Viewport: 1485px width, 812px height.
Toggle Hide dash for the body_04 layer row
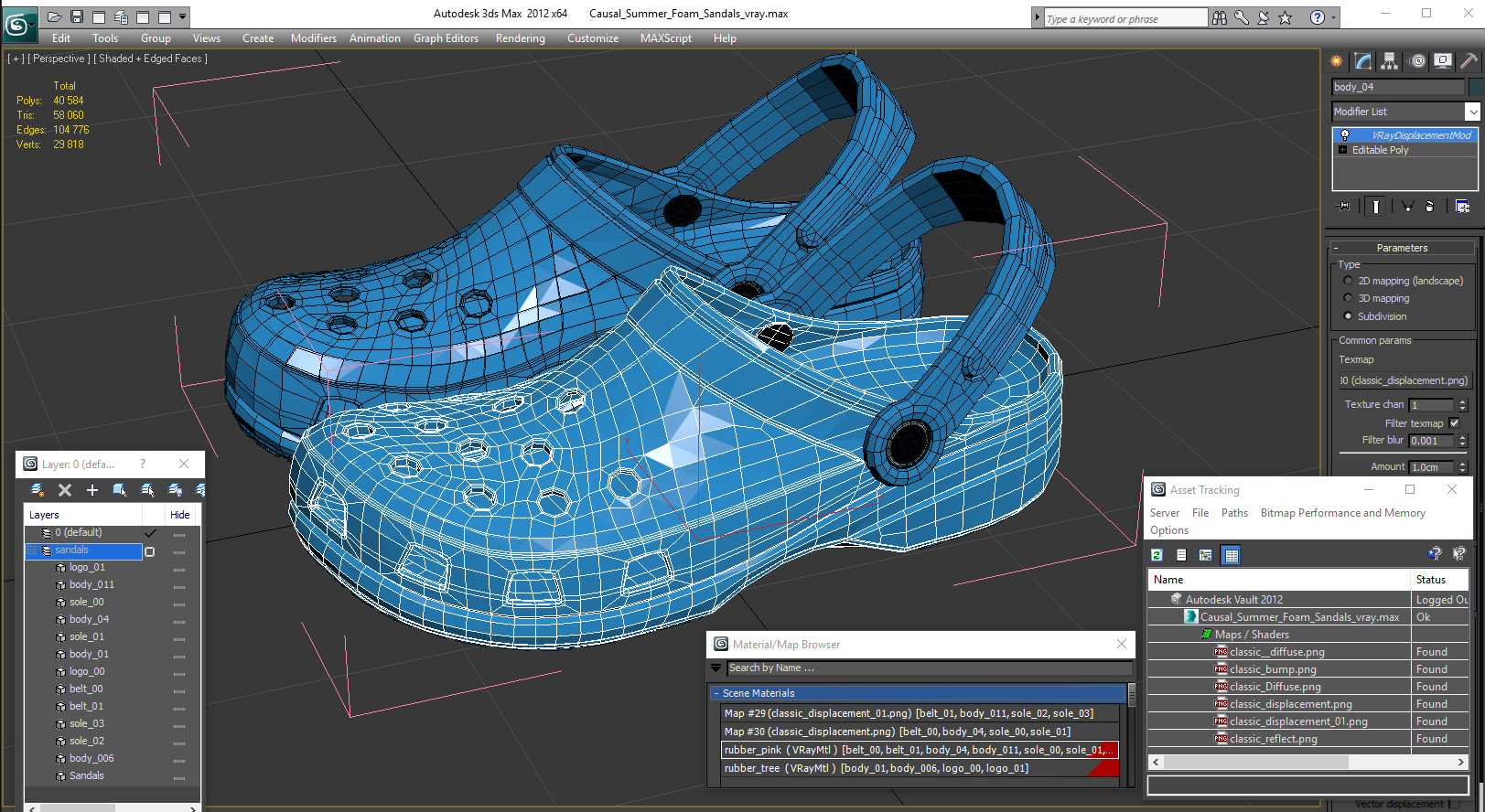pos(179,622)
